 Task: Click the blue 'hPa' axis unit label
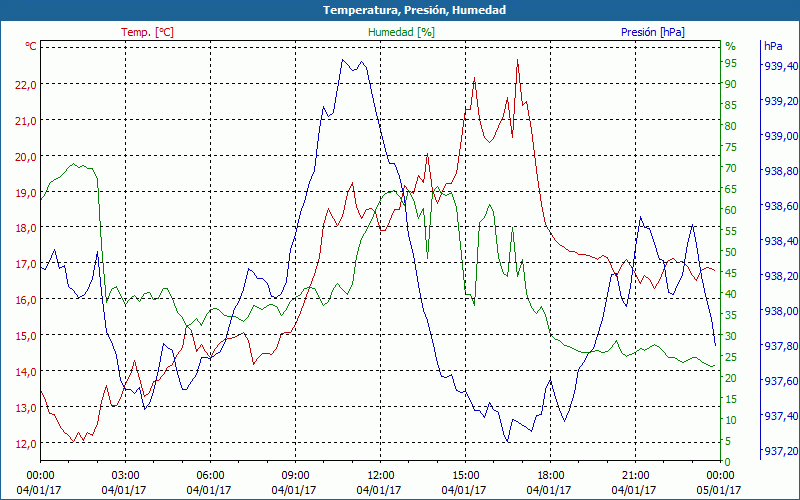coord(773,46)
